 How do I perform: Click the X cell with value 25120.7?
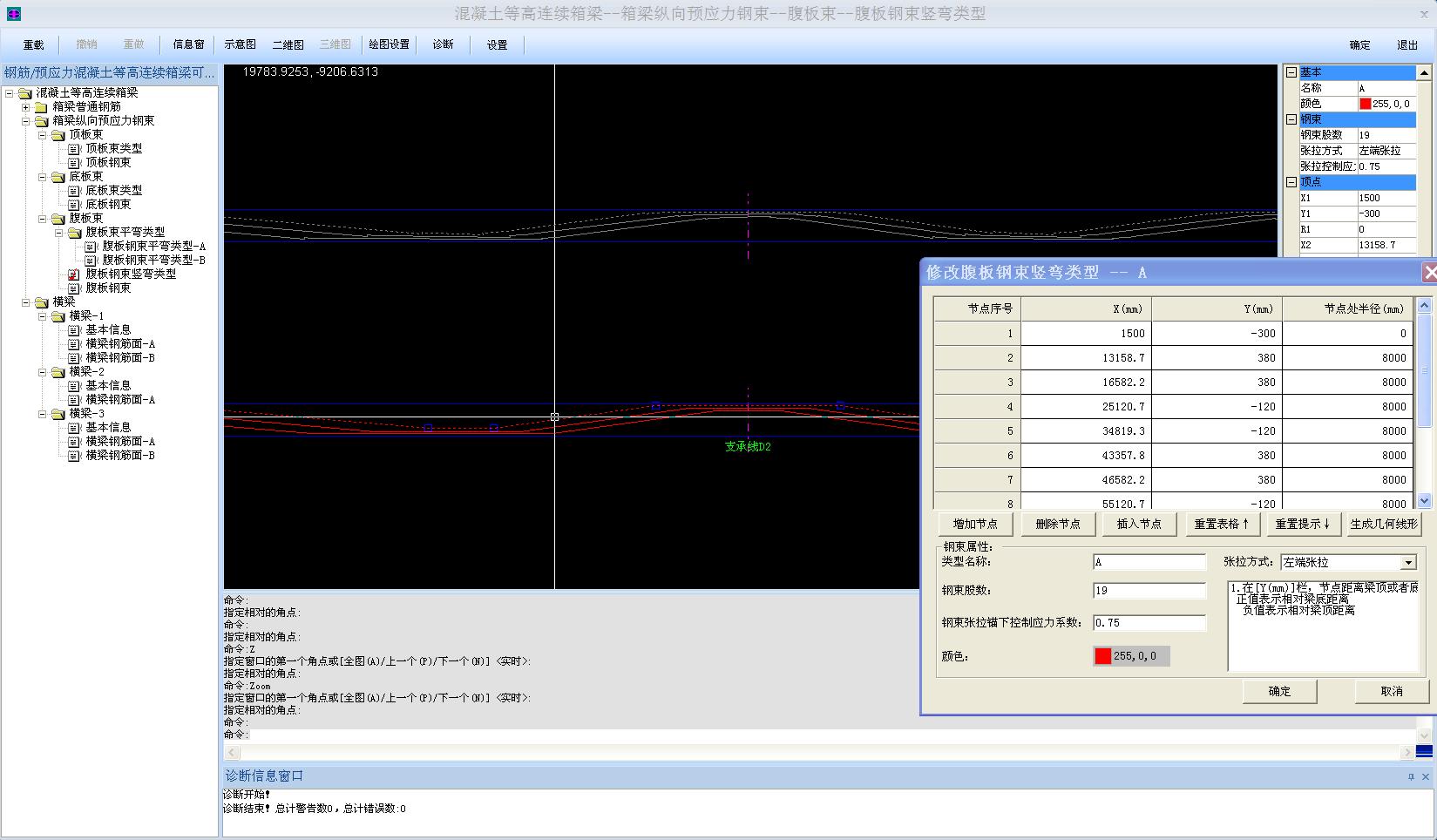click(1086, 406)
